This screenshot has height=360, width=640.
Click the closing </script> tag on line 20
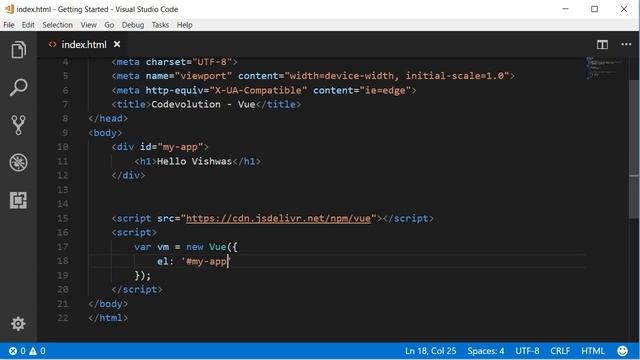point(137,289)
